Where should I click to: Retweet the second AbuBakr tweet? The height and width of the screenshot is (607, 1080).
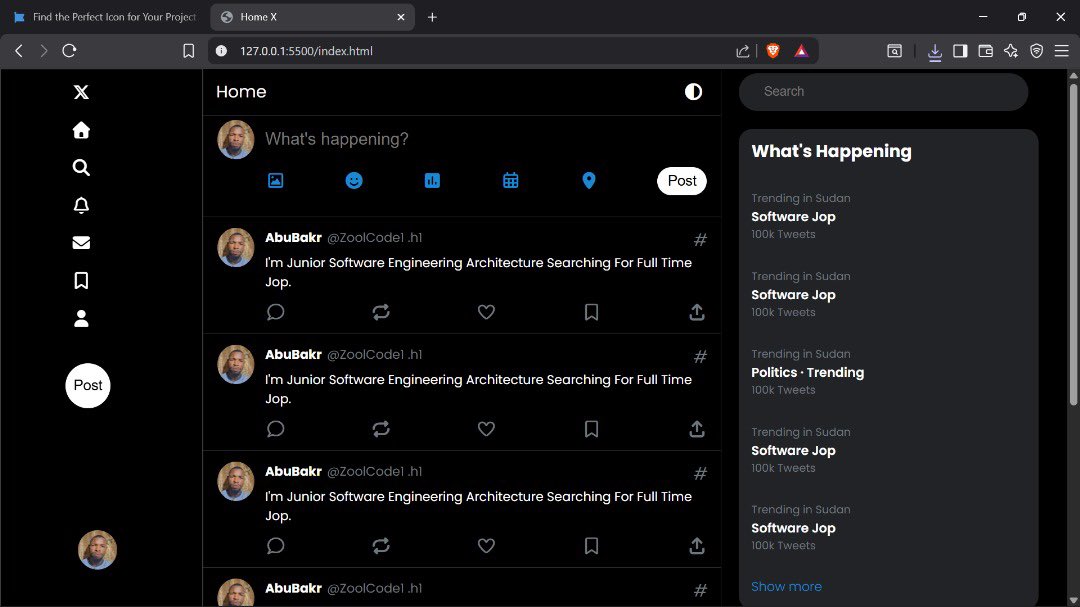[381, 429]
